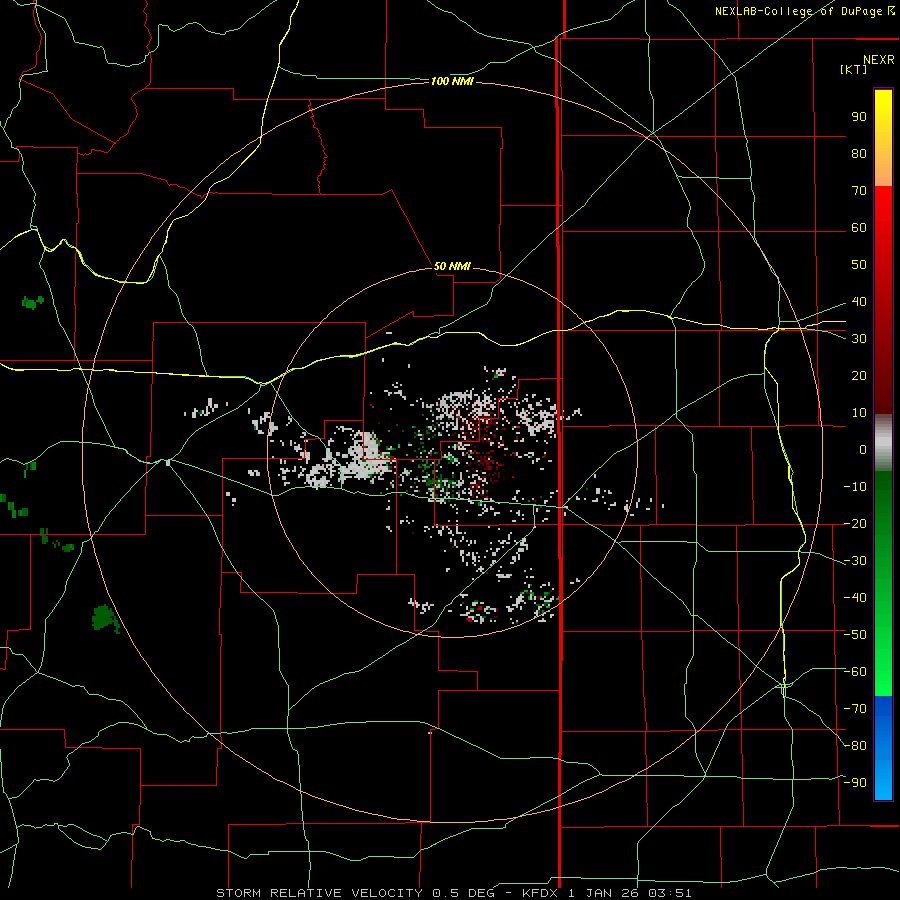Pick the yellow segment of velocity color bar
This screenshot has height=900, width=900.
(x=883, y=138)
